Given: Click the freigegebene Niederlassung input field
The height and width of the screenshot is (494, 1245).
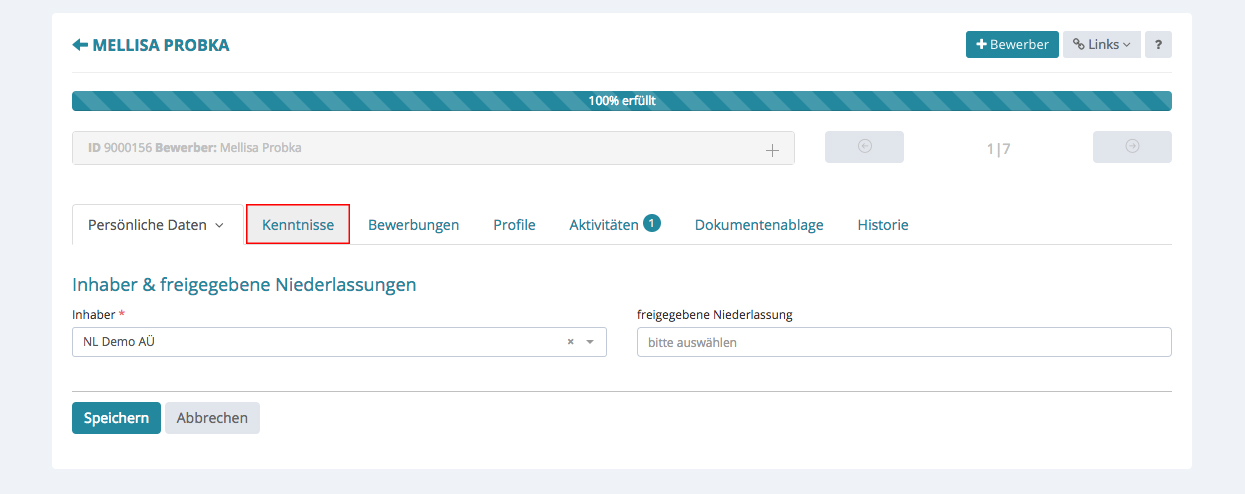Looking at the screenshot, I should [x=903, y=342].
